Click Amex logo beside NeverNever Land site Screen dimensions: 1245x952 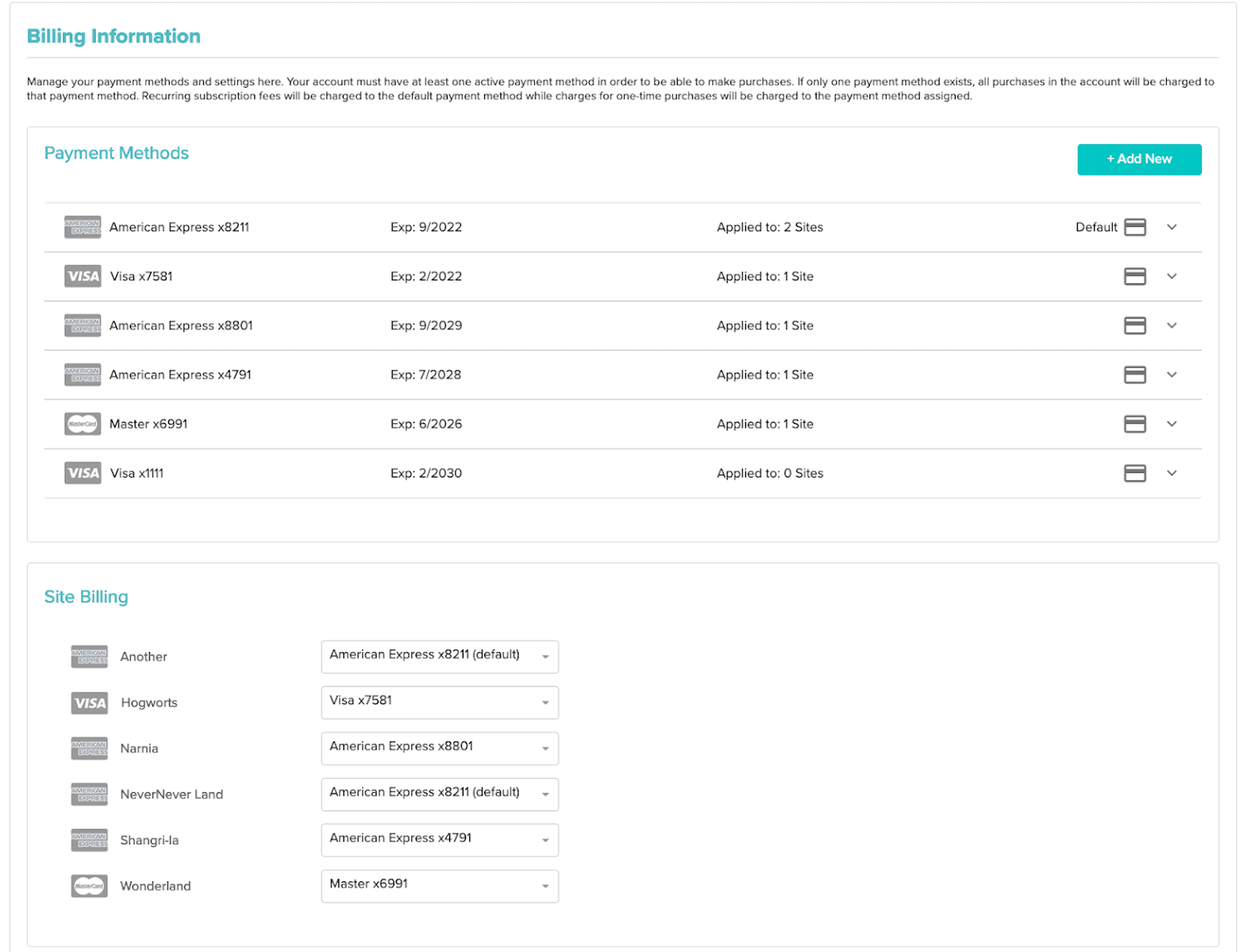pyautogui.click(x=89, y=794)
